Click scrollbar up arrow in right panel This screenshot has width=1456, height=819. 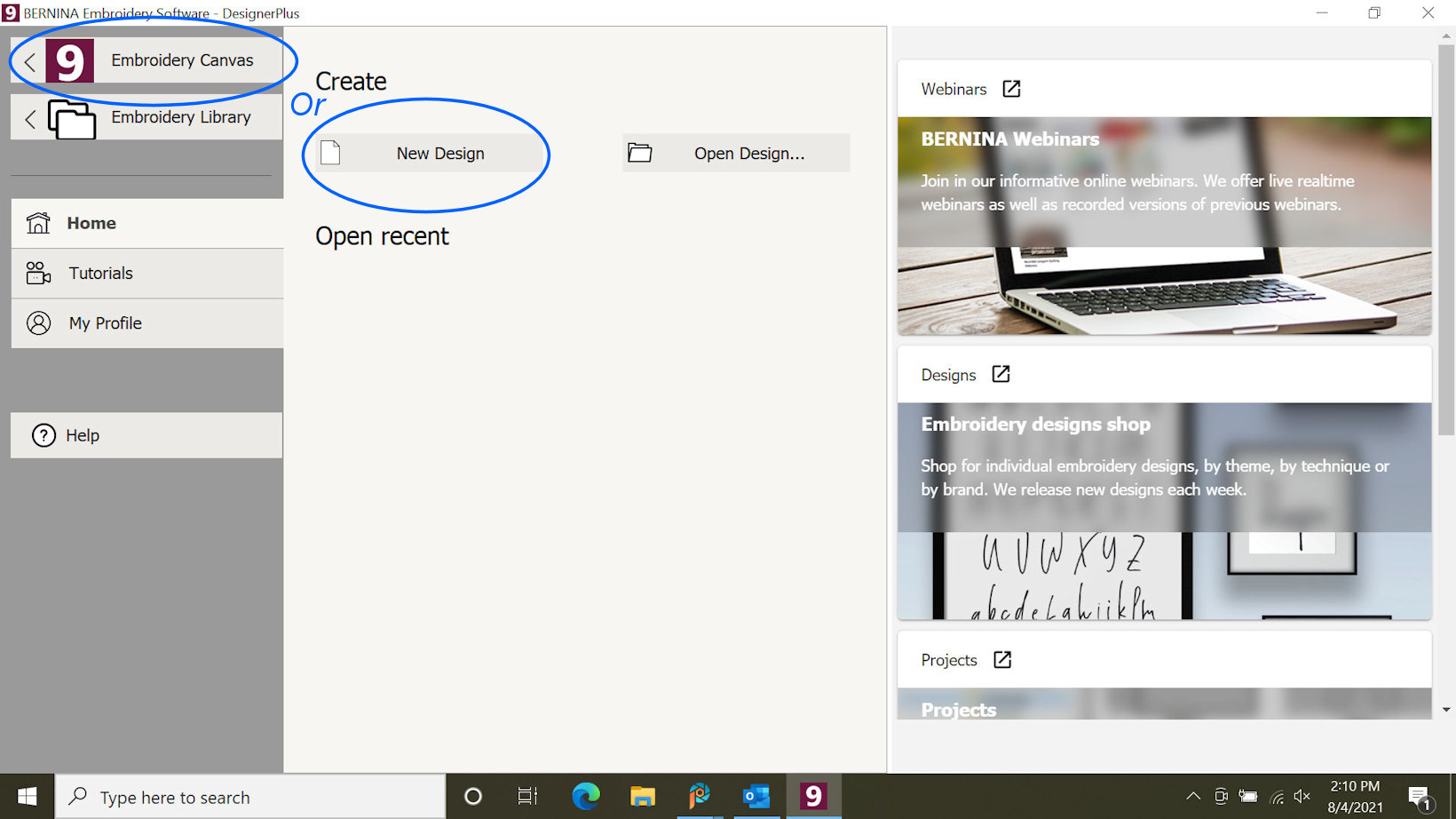click(1446, 36)
